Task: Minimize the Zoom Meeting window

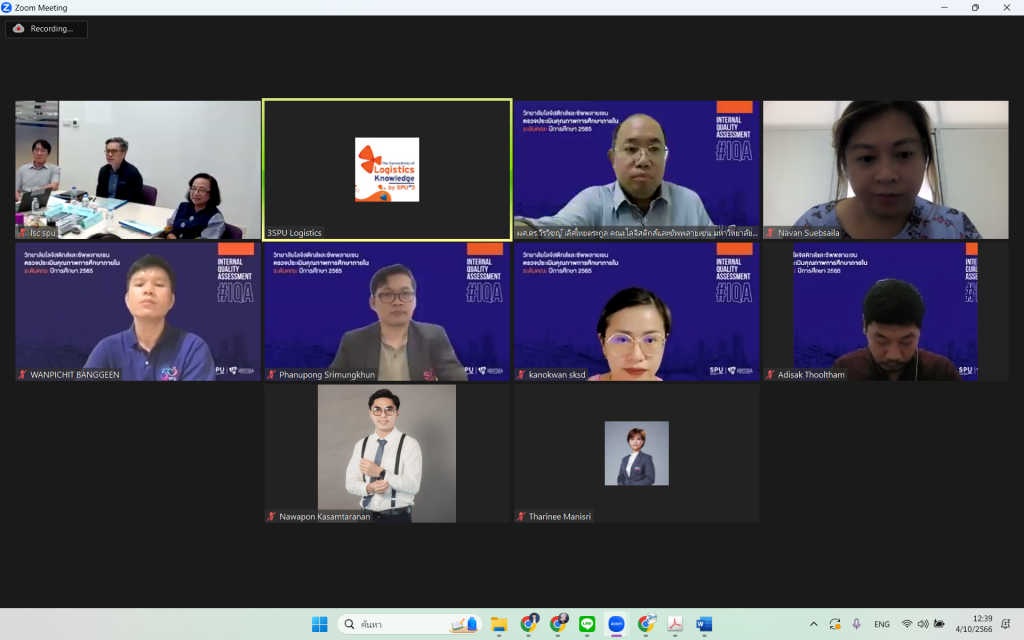Action: [944, 8]
